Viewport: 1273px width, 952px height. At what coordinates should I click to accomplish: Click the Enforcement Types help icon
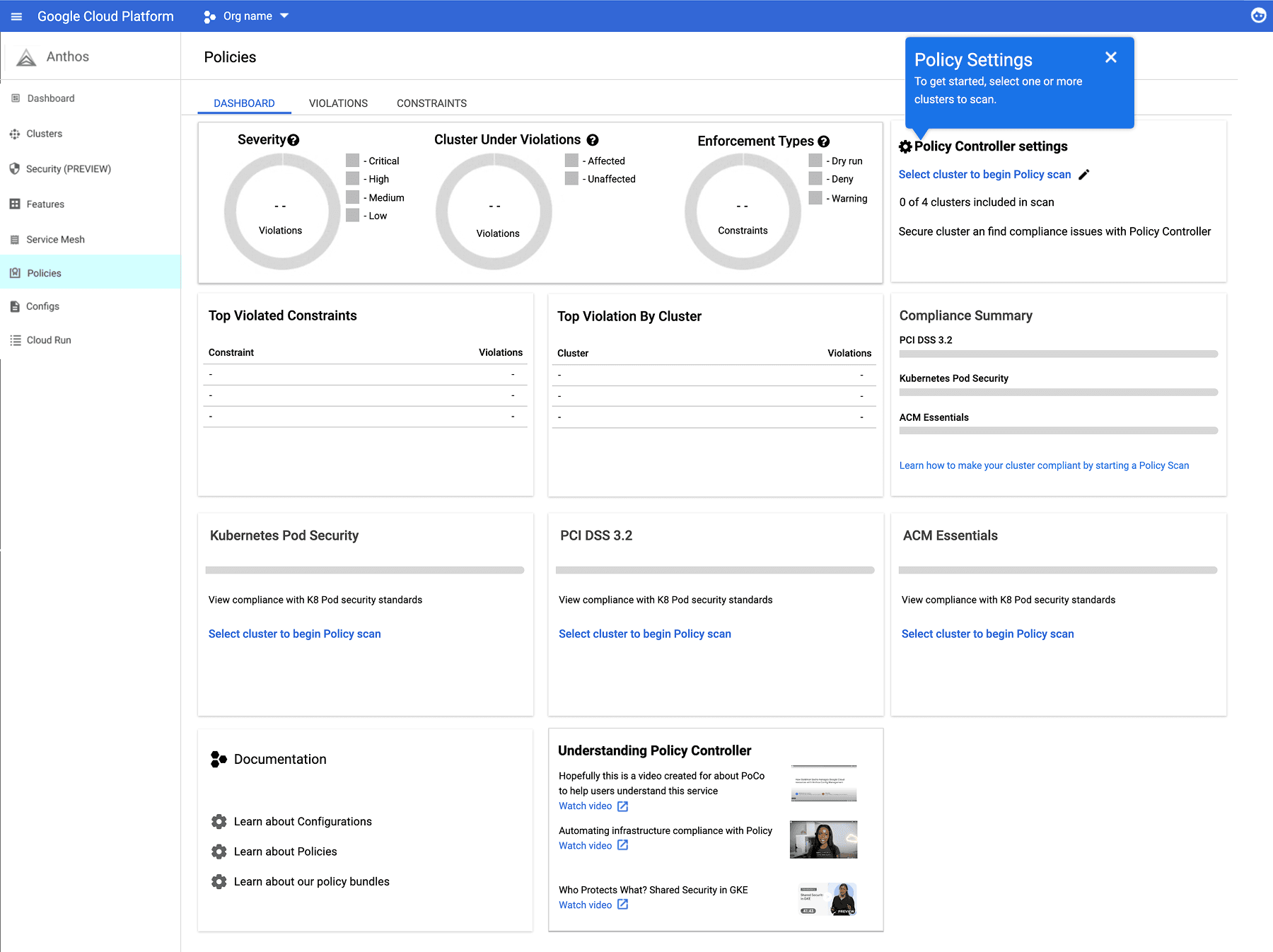pyautogui.click(x=824, y=141)
